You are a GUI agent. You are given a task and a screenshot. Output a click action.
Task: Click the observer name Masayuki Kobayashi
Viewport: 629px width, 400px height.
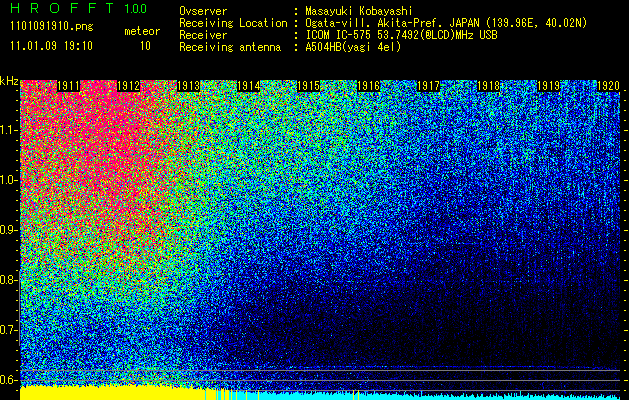pyautogui.click(x=358, y=12)
